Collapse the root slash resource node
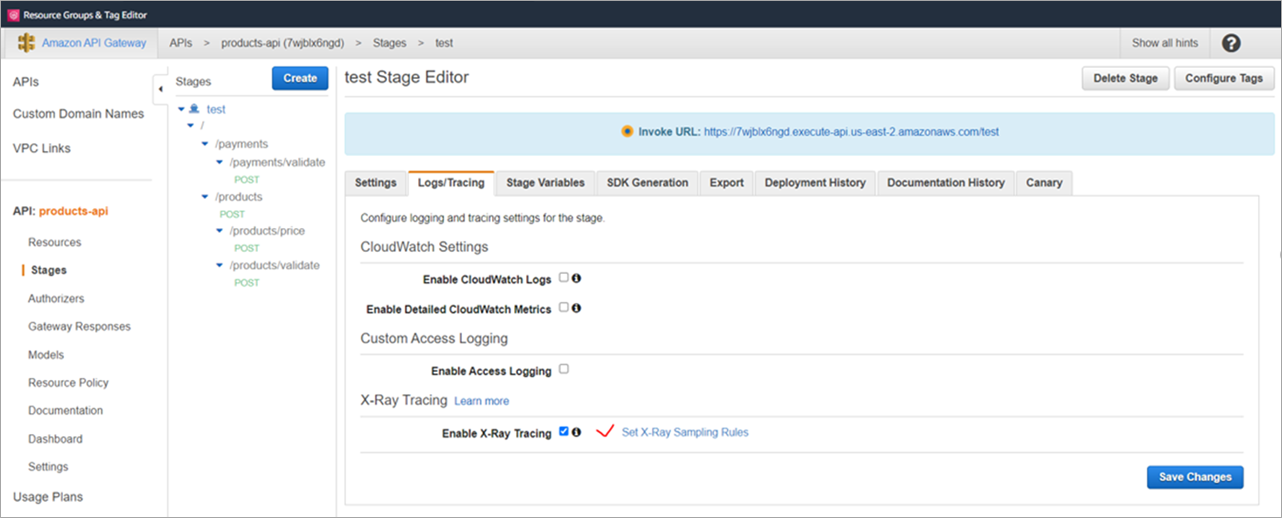Viewport: 1282px width, 518px height. coord(190,126)
